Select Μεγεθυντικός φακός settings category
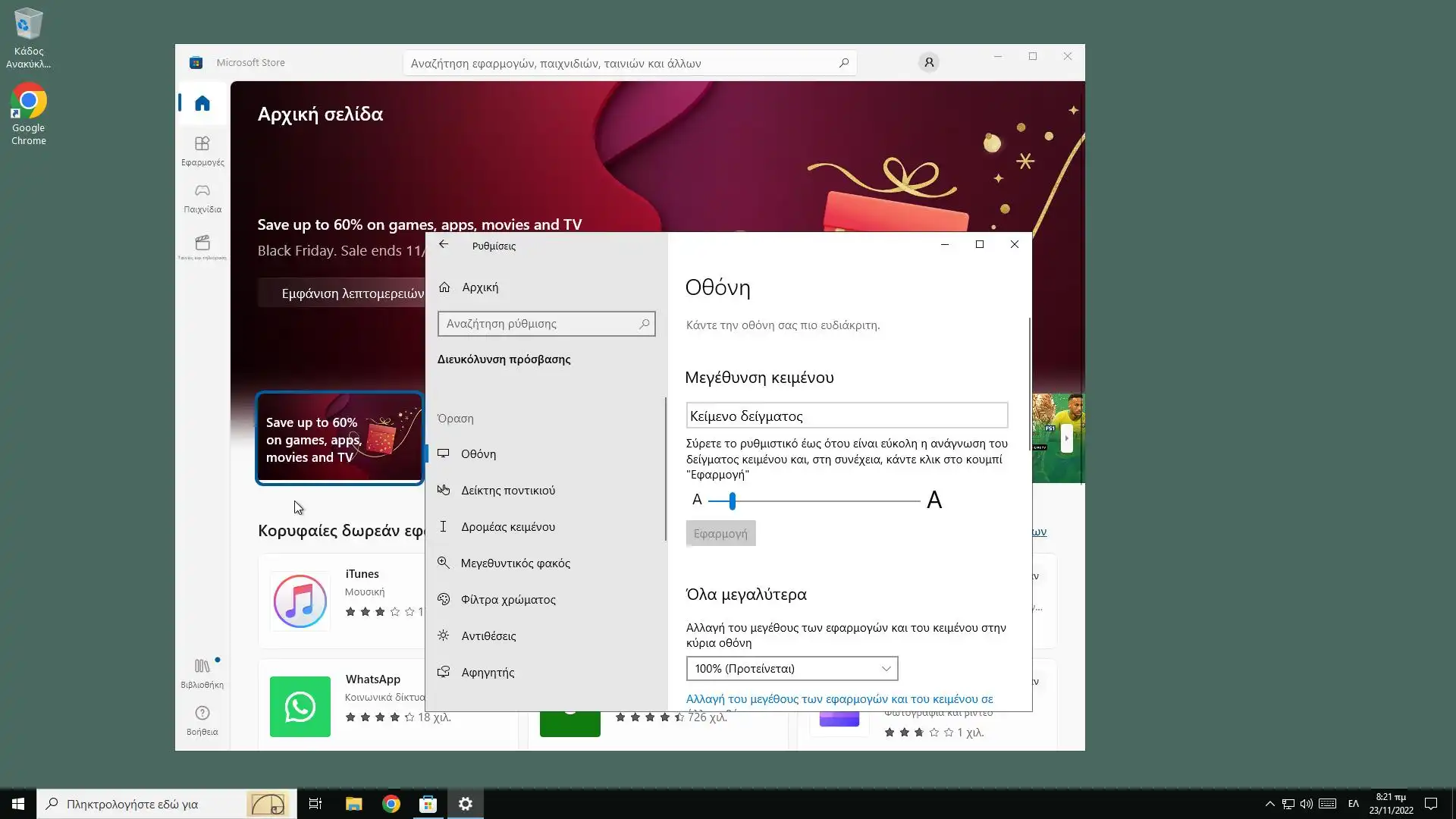Image resolution: width=1456 pixels, height=819 pixels. [515, 563]
